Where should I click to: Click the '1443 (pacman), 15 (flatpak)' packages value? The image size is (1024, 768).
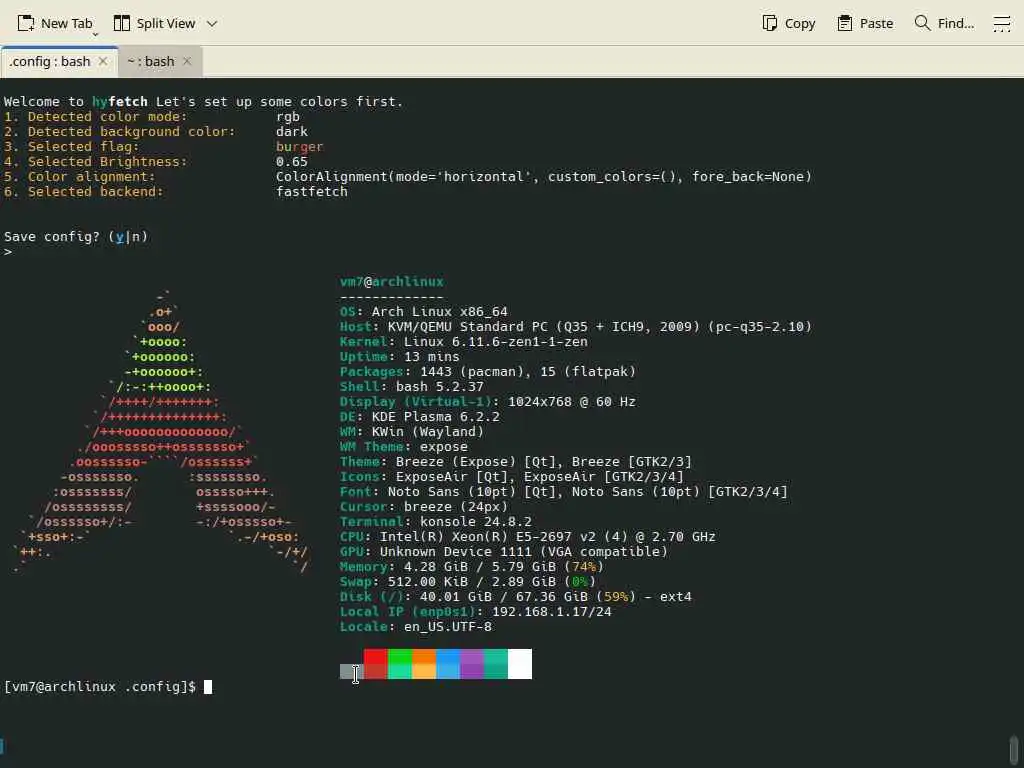pyautogui.click(x=528, y=372)
